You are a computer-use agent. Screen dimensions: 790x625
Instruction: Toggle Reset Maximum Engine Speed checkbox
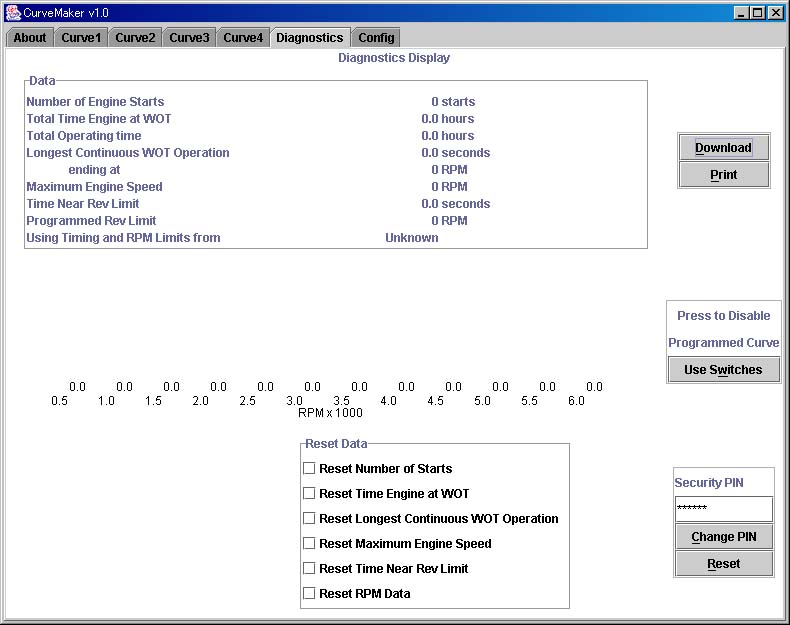tap(309, 543)
